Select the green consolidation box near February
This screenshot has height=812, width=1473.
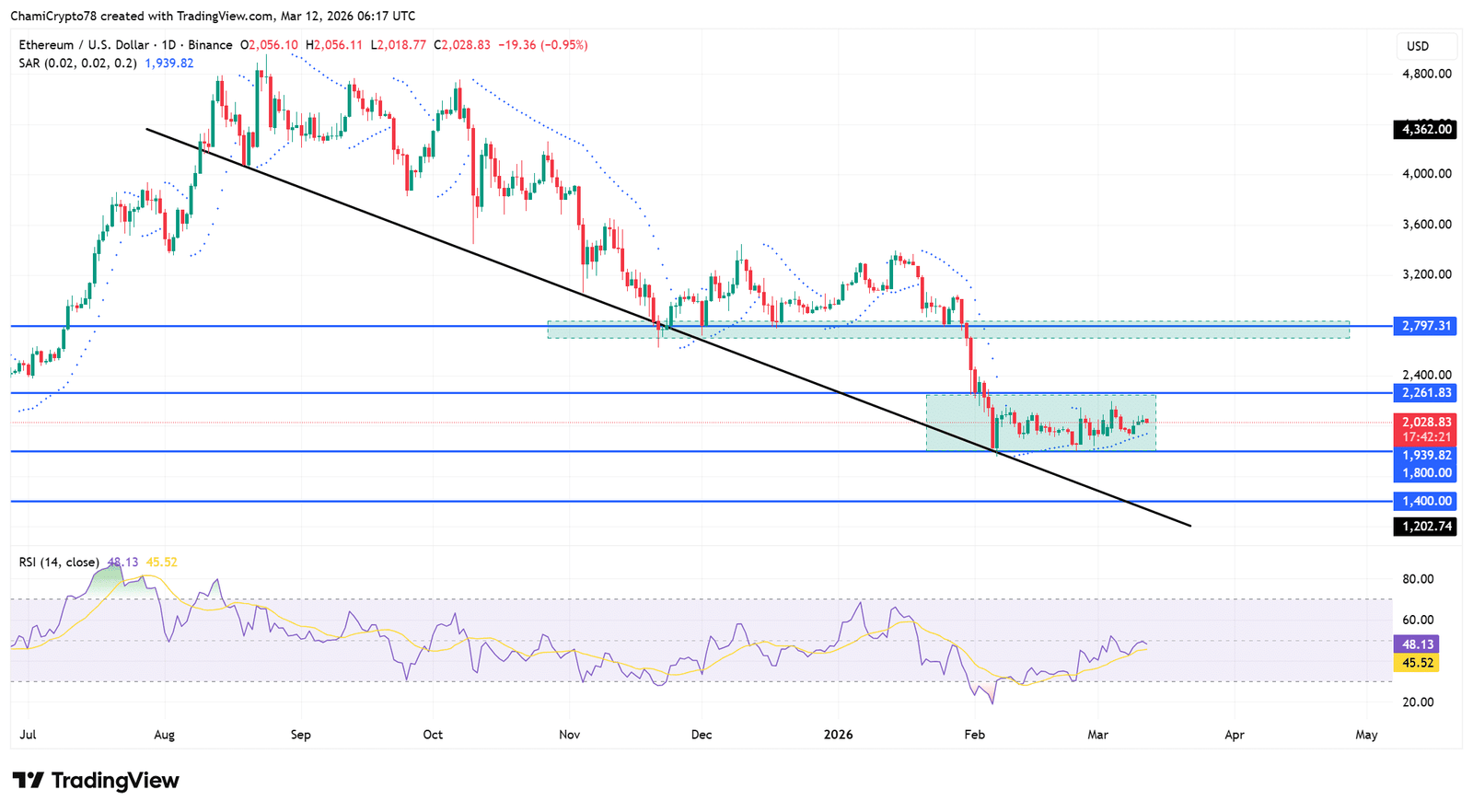1040,405
